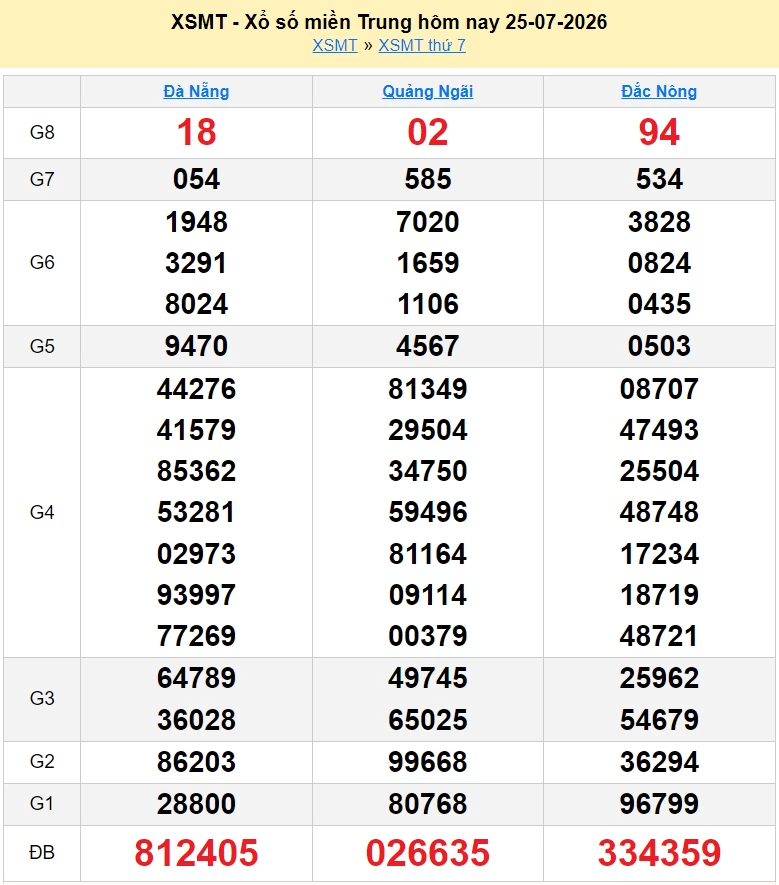Screen dimensions: 779x885
Task: Click G4 number 44276
Action: (x=196, y=389)
